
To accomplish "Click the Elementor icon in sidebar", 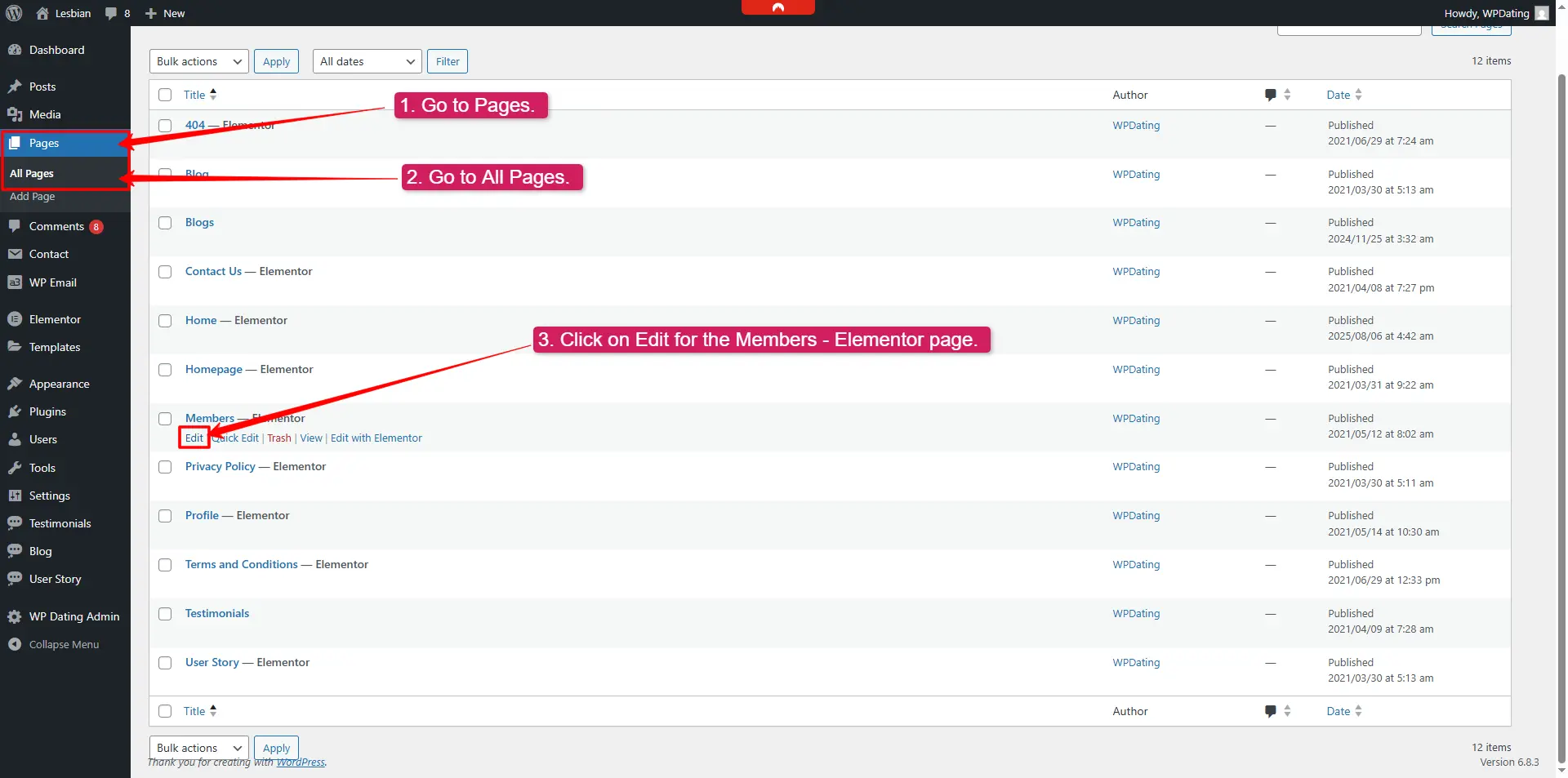I will (x=15, y=319).
